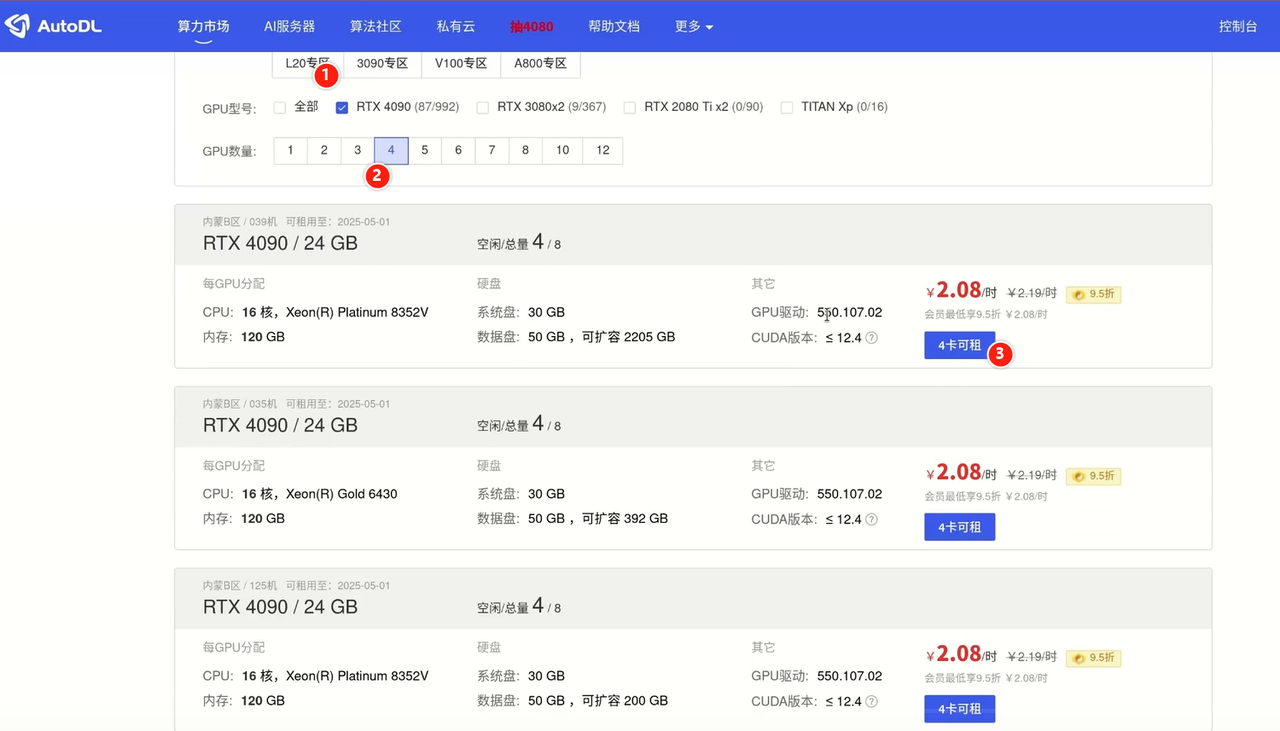The image size is (1280, 731).
Task: Click the AutoDL logo
Action: [x=53, y=26]
